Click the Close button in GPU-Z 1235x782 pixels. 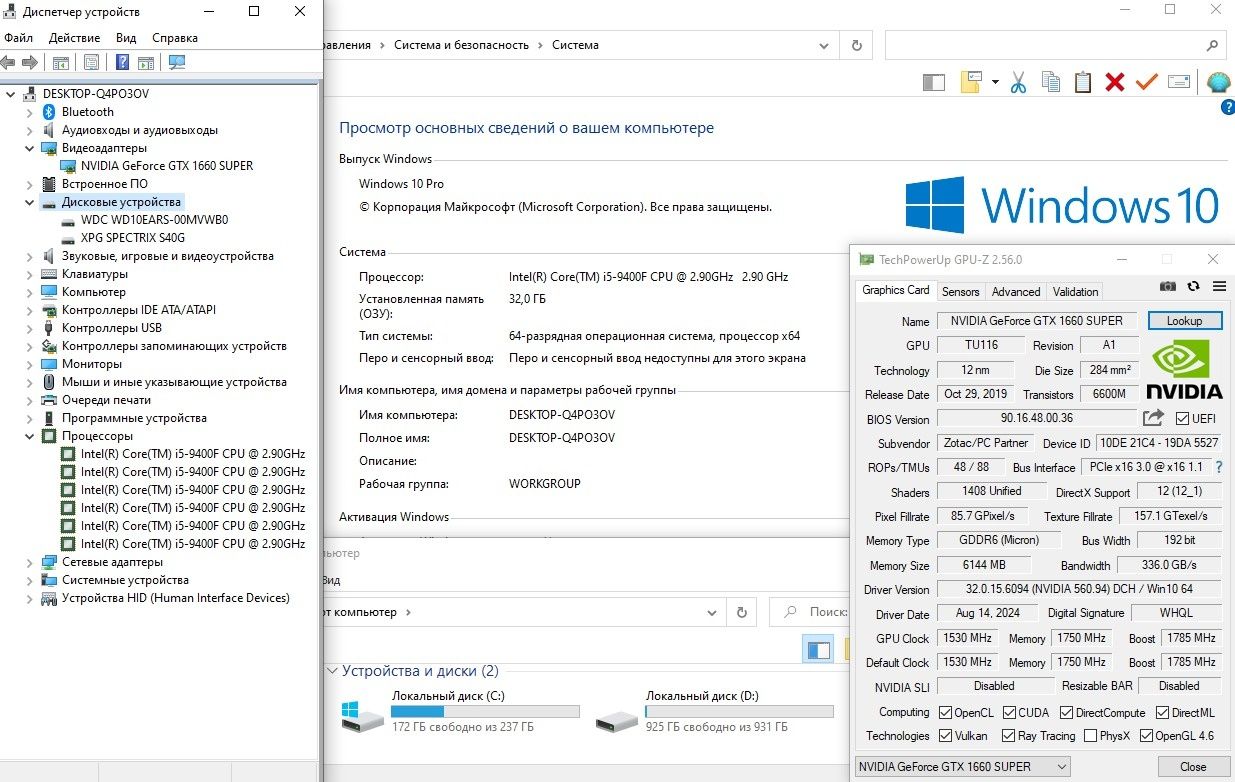click(1193, 767)
